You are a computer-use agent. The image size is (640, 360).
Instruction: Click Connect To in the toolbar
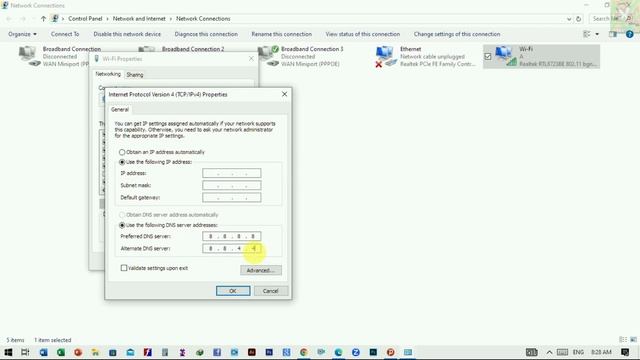tap(65, 34)
